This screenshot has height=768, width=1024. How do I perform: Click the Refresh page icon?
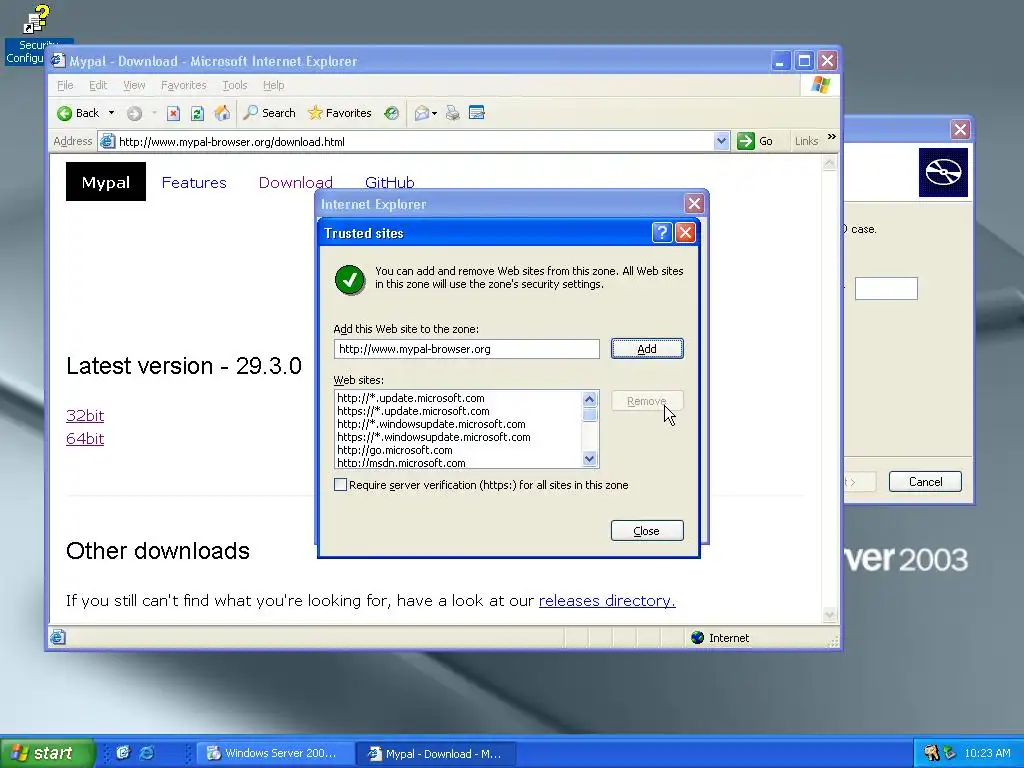pos(197,114)
